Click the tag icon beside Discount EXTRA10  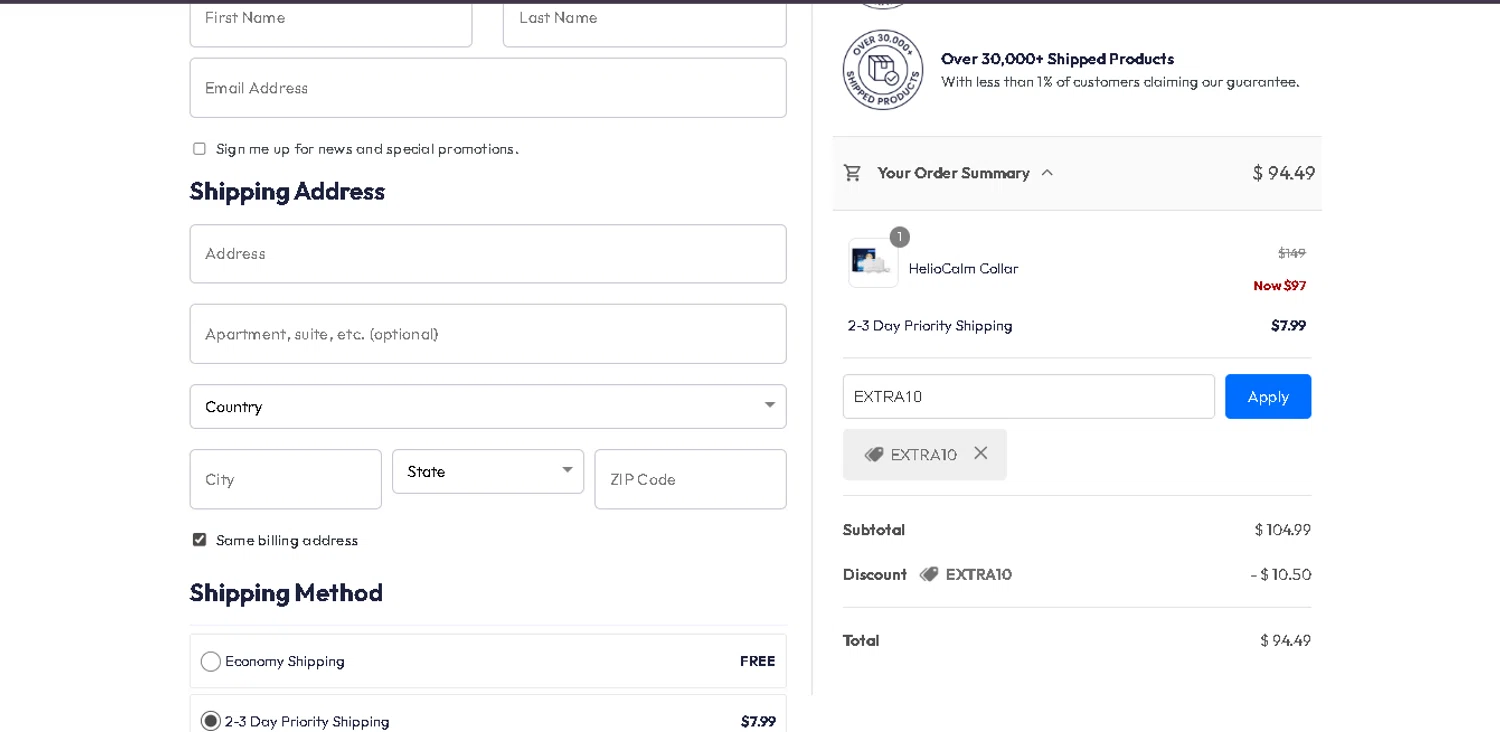point(929,574)
